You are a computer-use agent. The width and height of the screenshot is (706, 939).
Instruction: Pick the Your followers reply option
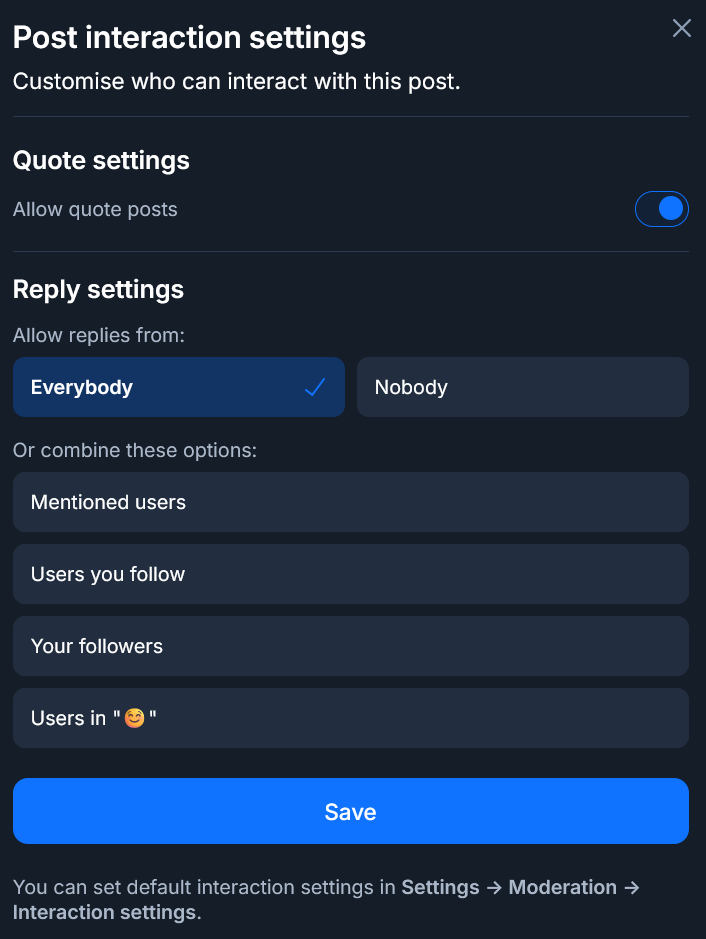point(350,646)
